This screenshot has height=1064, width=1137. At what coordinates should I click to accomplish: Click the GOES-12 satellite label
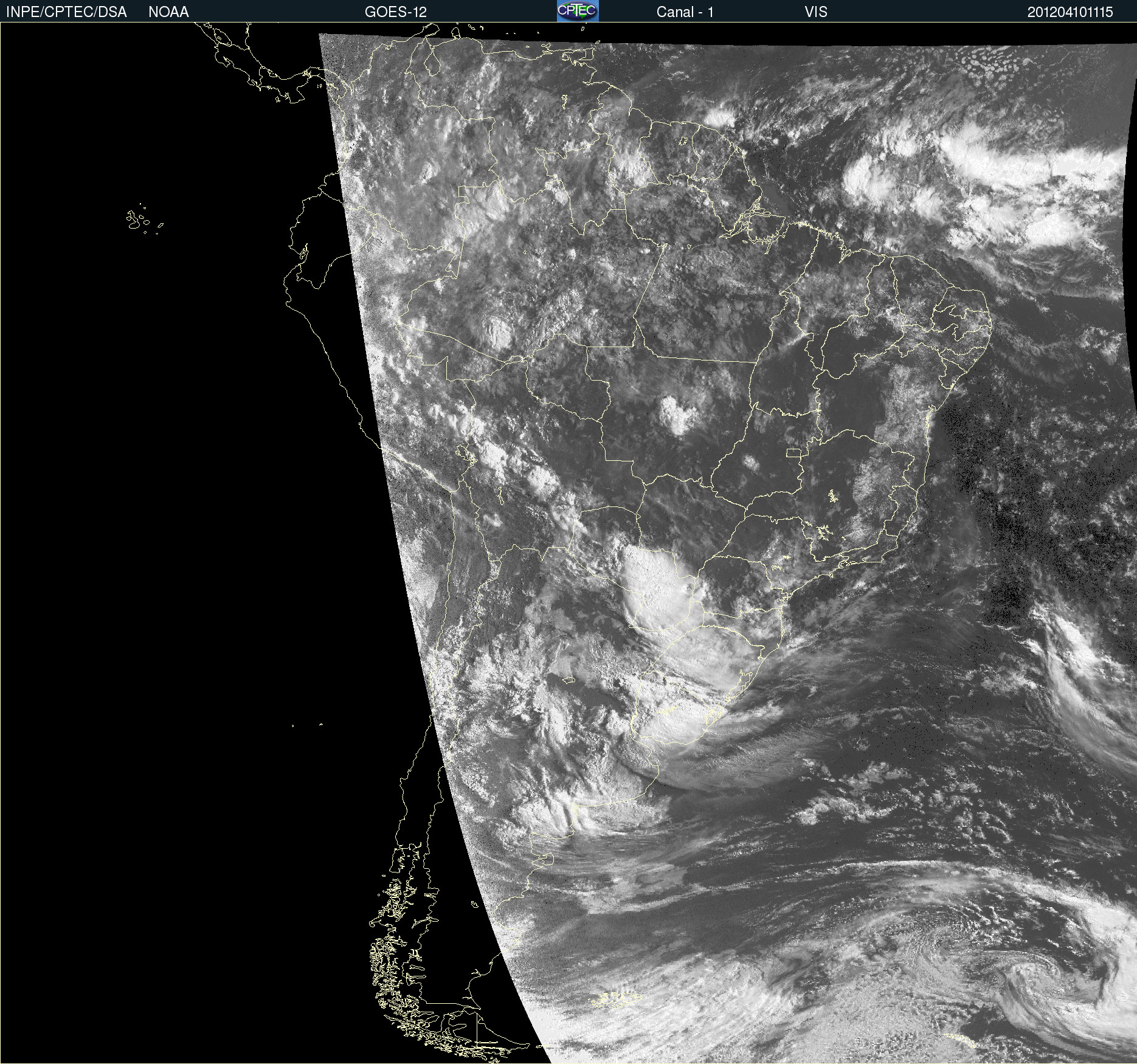tap(396, 12)
